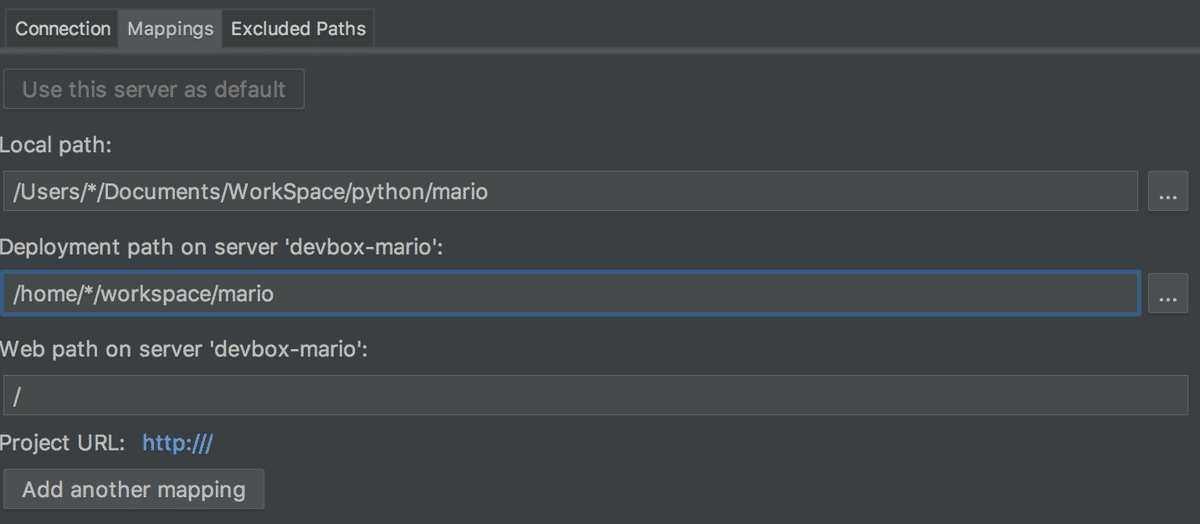Click the Deployment path input field
Image resolution: width=1200 pixels, height=524 pixels.
pos(700,294)
